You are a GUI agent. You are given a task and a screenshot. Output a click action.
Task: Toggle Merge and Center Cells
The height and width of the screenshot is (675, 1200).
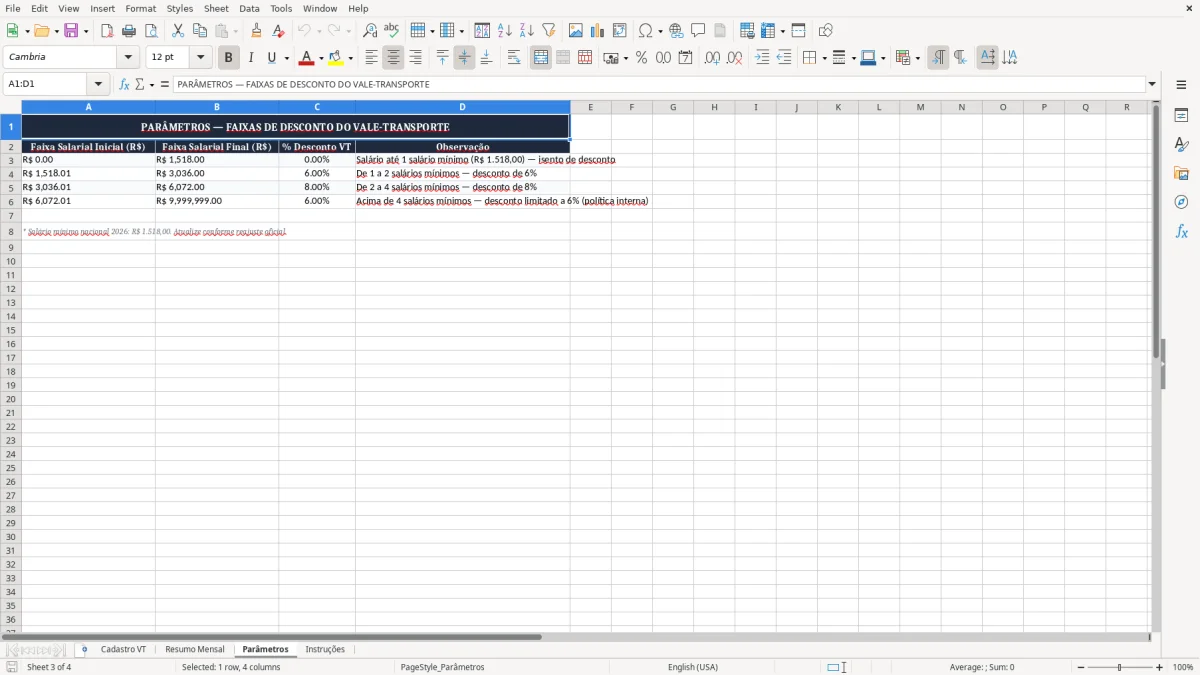tap(541, 58)
